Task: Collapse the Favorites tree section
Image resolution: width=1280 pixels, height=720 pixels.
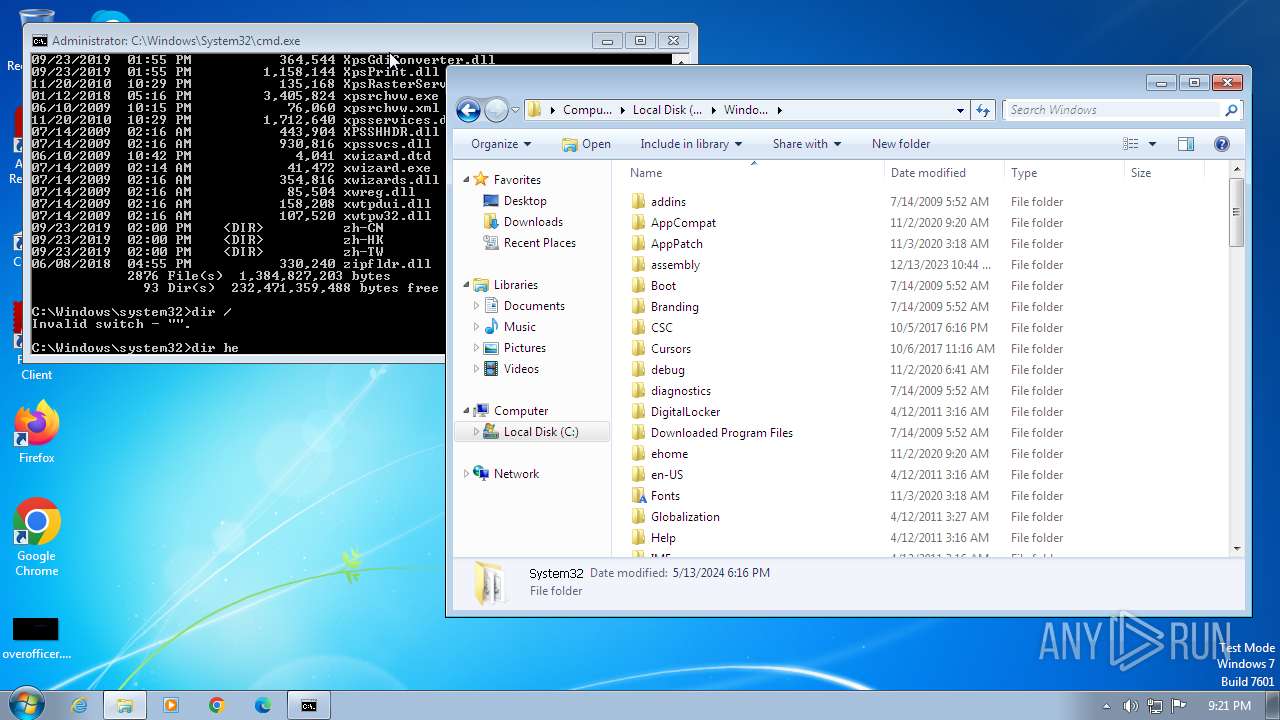Action: [x=466, y=180]
